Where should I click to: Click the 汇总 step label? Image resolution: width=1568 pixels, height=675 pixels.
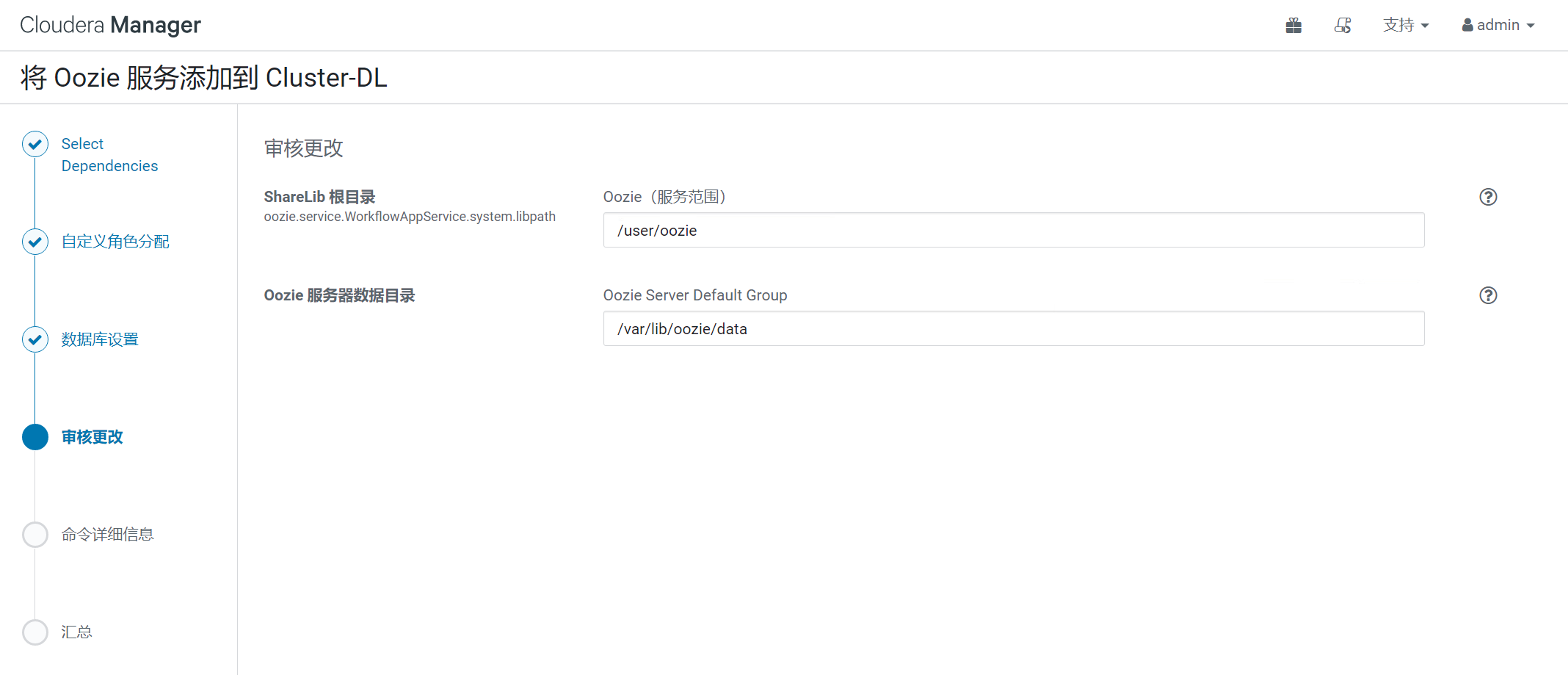pos(76,632)
